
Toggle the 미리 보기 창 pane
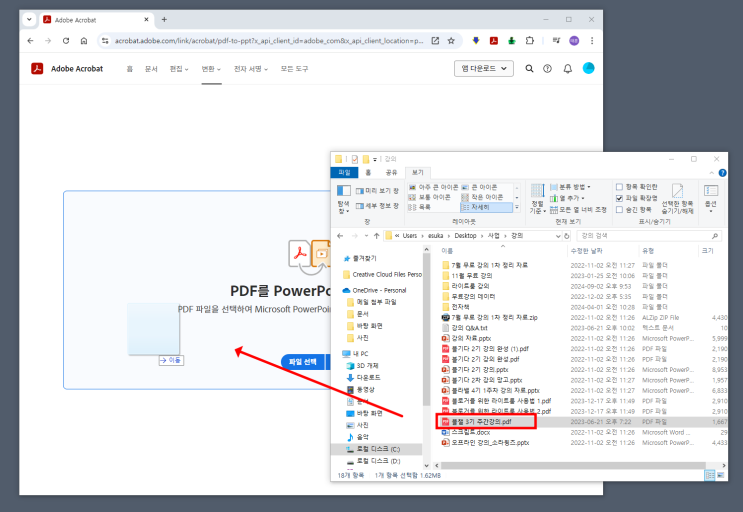(x=377, y=190)
